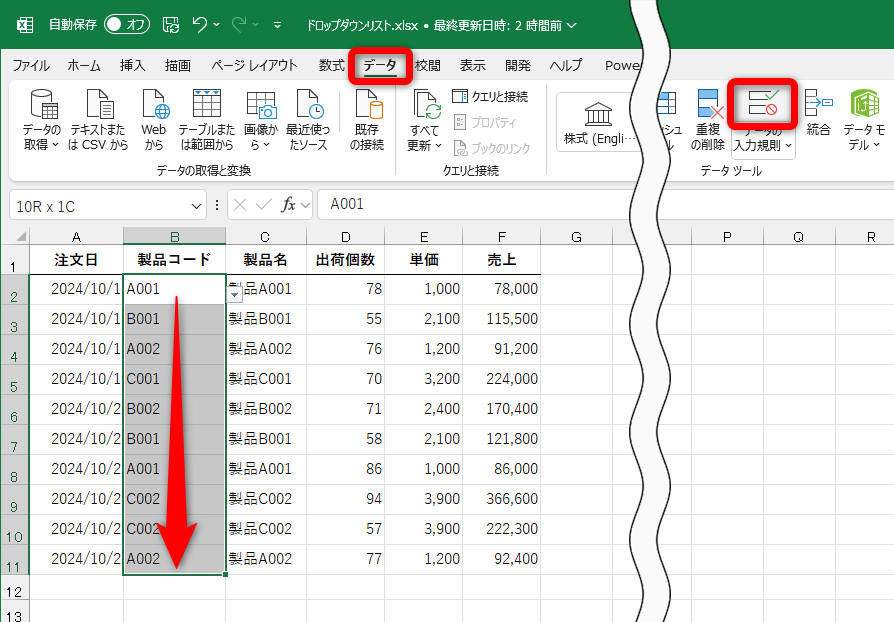Switch to the 描画 tab
The width and height of the screenshot is (894, 622).
(x=177, y=66)
